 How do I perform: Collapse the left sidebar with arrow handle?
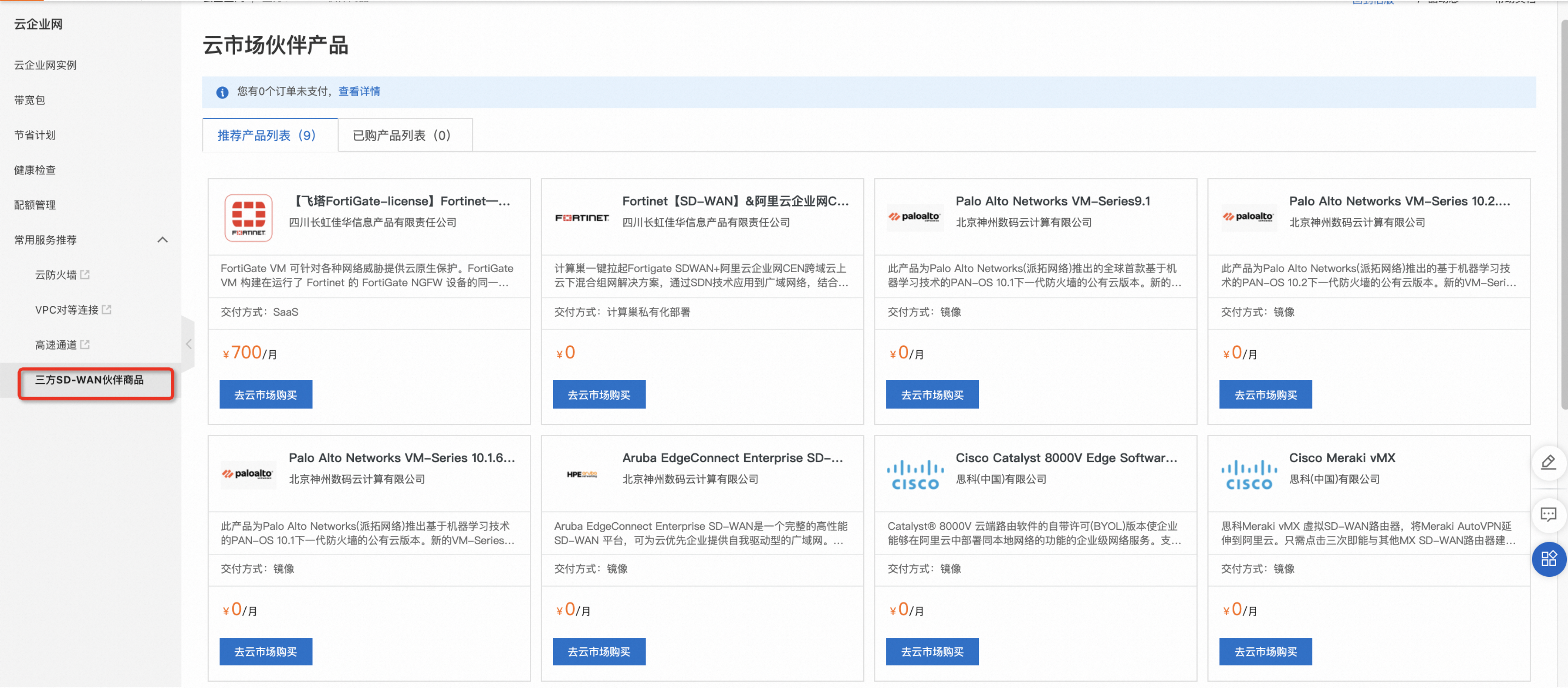pyautogui.click(x=189, y=344)
